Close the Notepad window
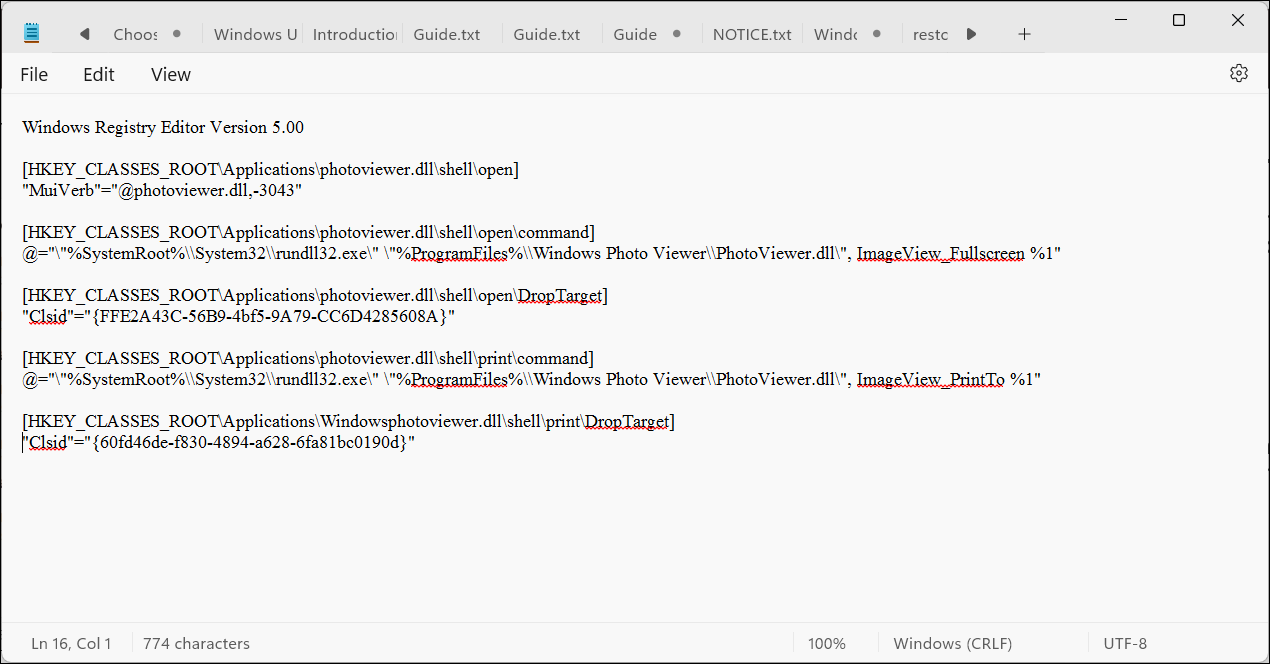 click(1237, 20)
